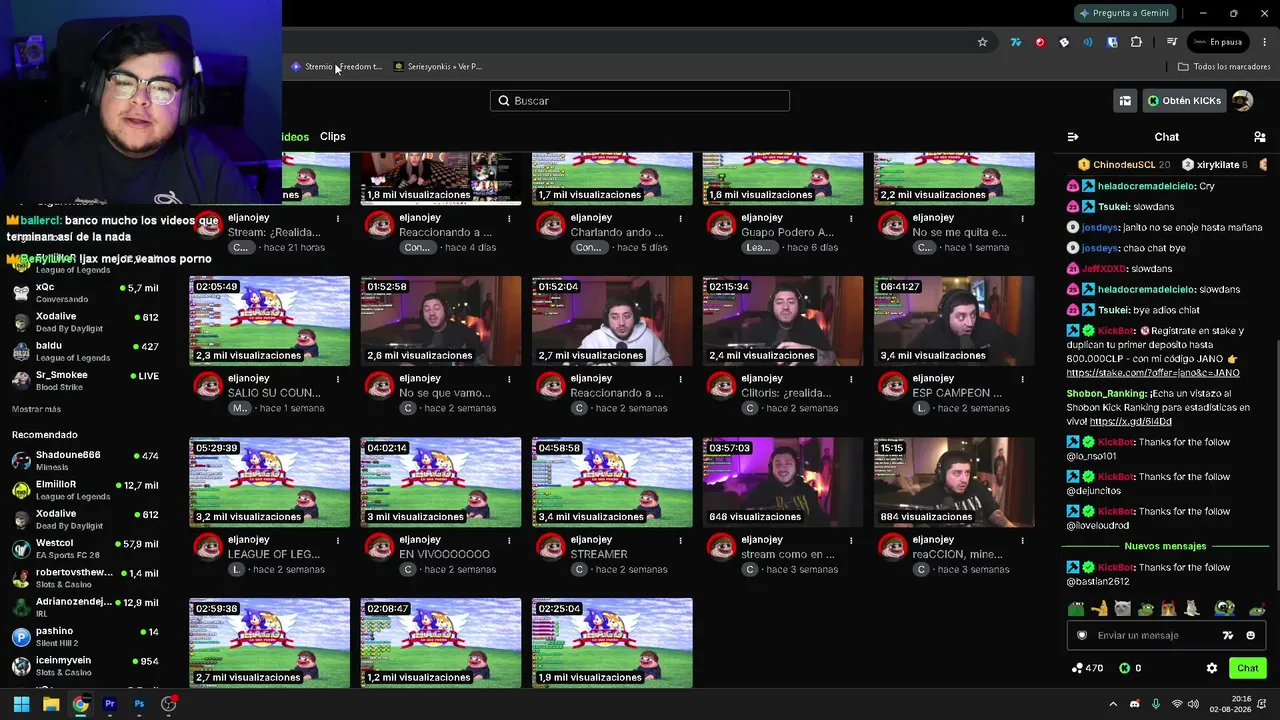Open the 7TV browser extension
The image size is (1280, 720).
coord(1016,42)
